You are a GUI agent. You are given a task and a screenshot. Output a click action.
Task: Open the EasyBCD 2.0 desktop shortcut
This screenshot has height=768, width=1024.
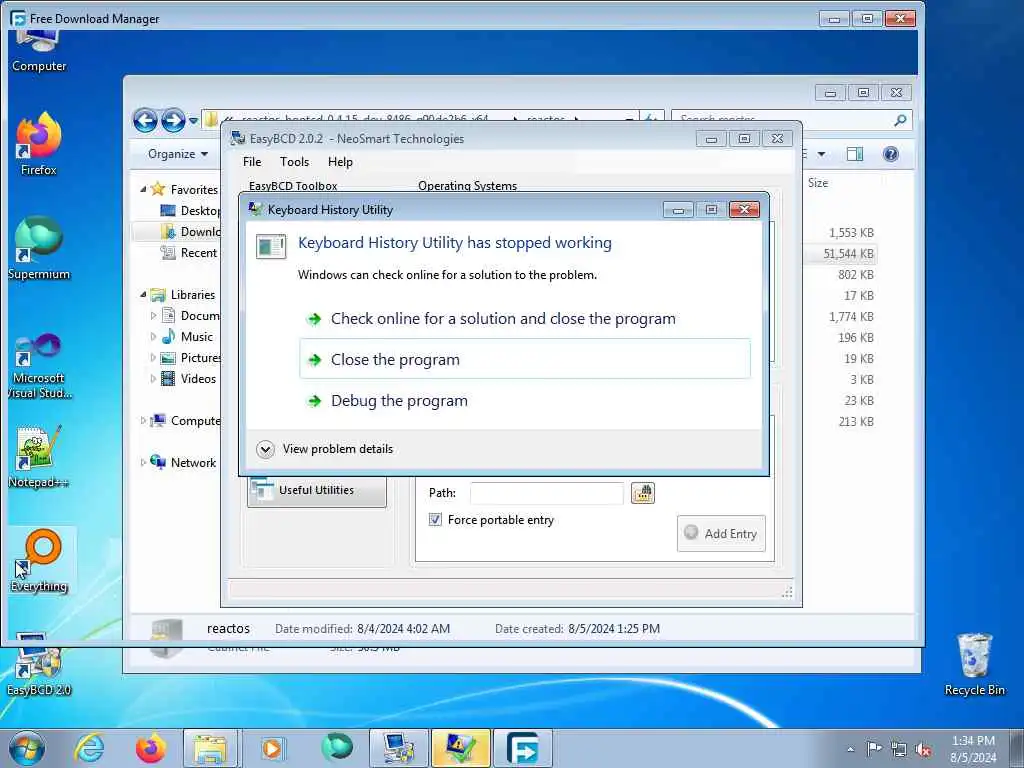pyautogui.click(x=39, y=665)
